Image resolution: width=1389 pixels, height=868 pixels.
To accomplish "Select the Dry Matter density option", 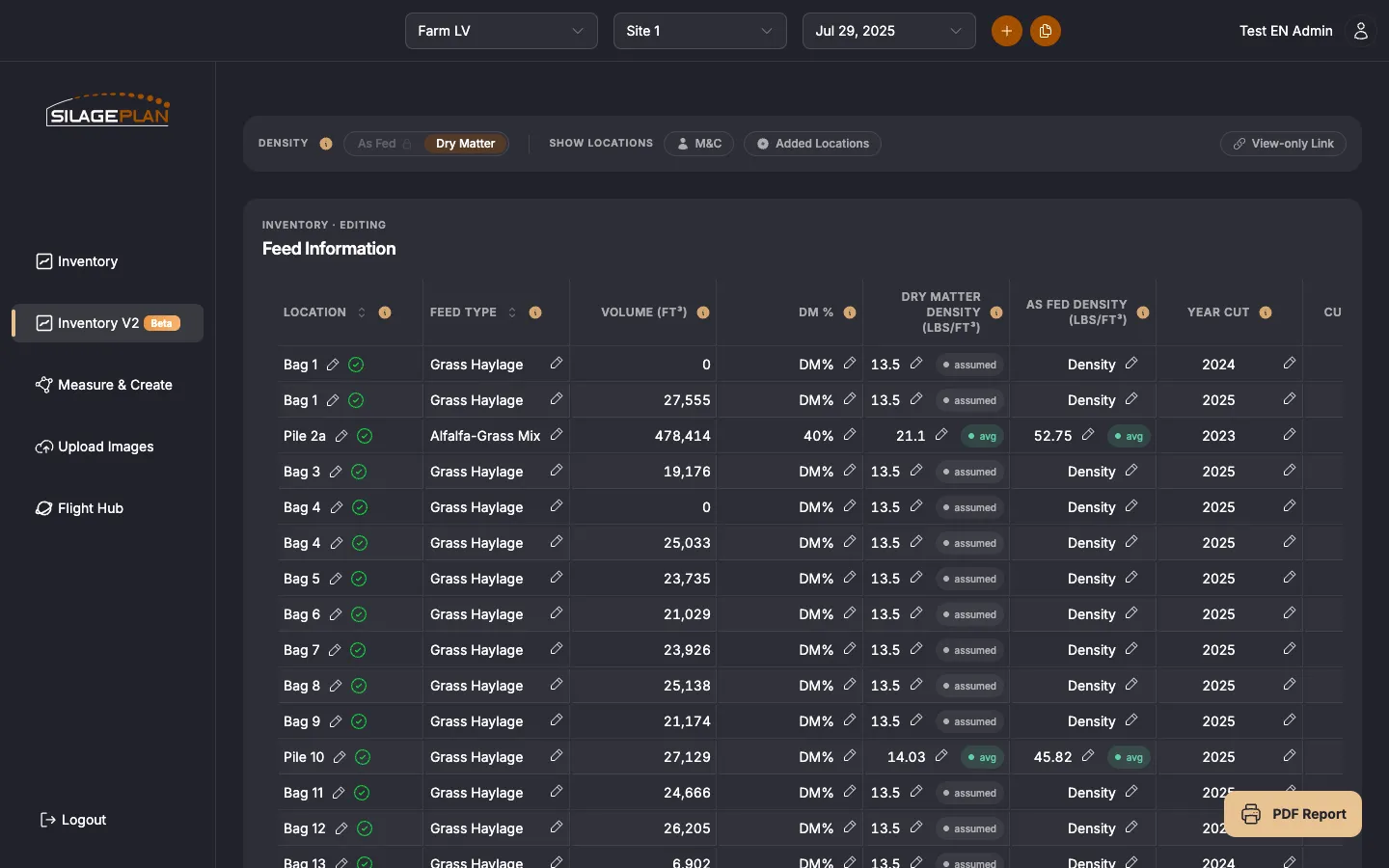I will 465,144.
